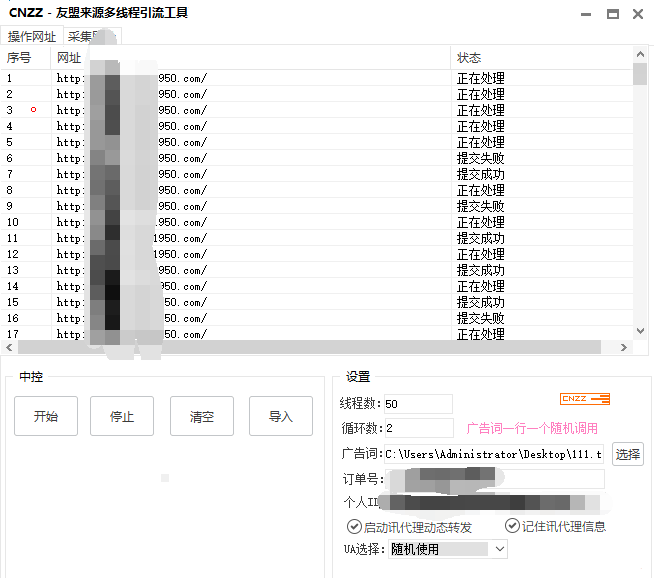Click 提交成功 status in row 15
The image size is (654, 578).
point(480,302)
